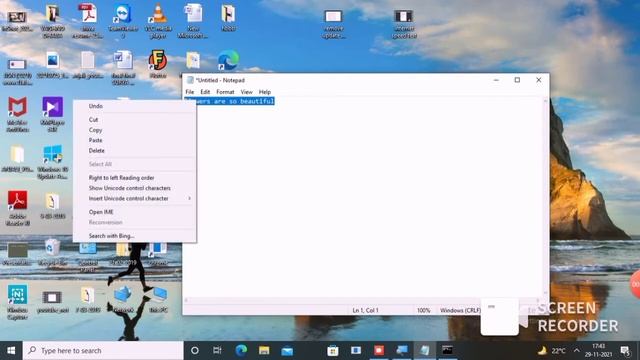Select the PDF file icon on desktop
This screenshot has height=360, width=640.
pos(88,22)
